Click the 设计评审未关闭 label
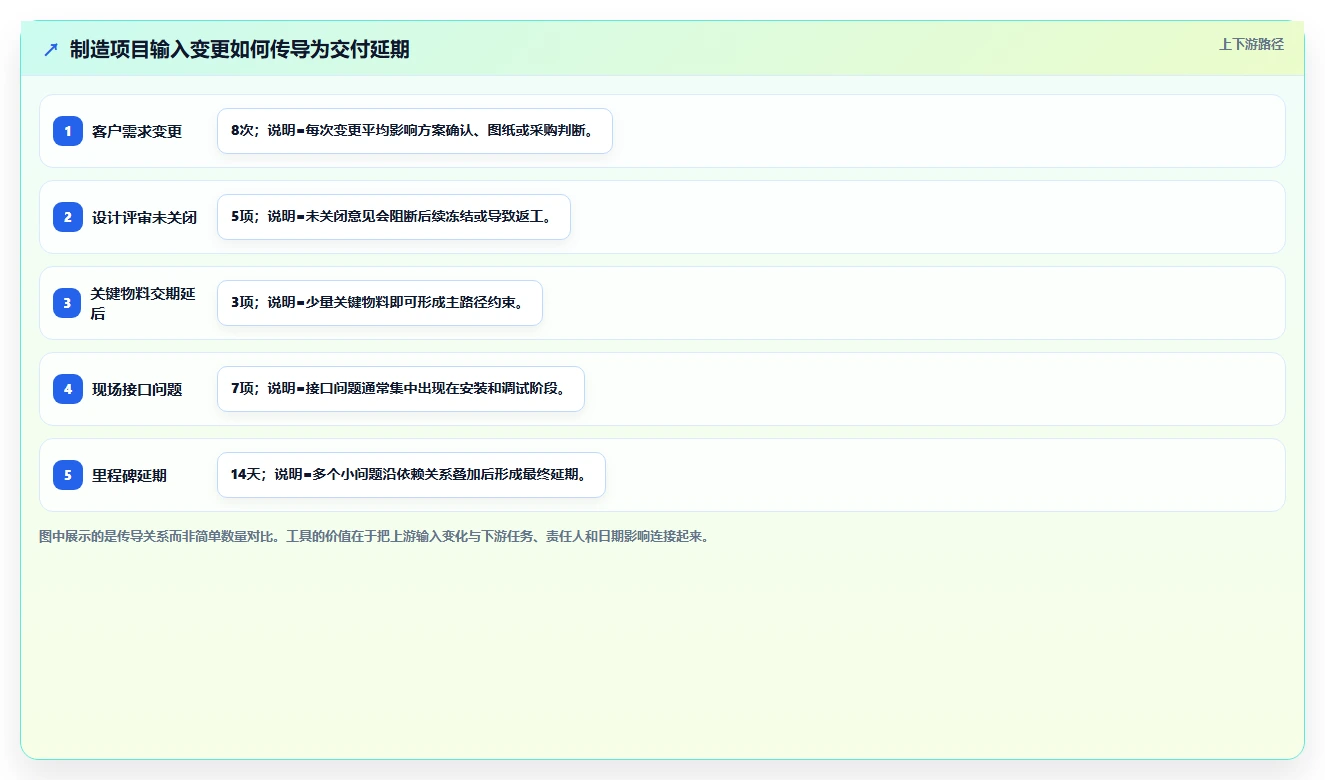The height and width of the screenshot is (780, 1325). click(145, 217)
